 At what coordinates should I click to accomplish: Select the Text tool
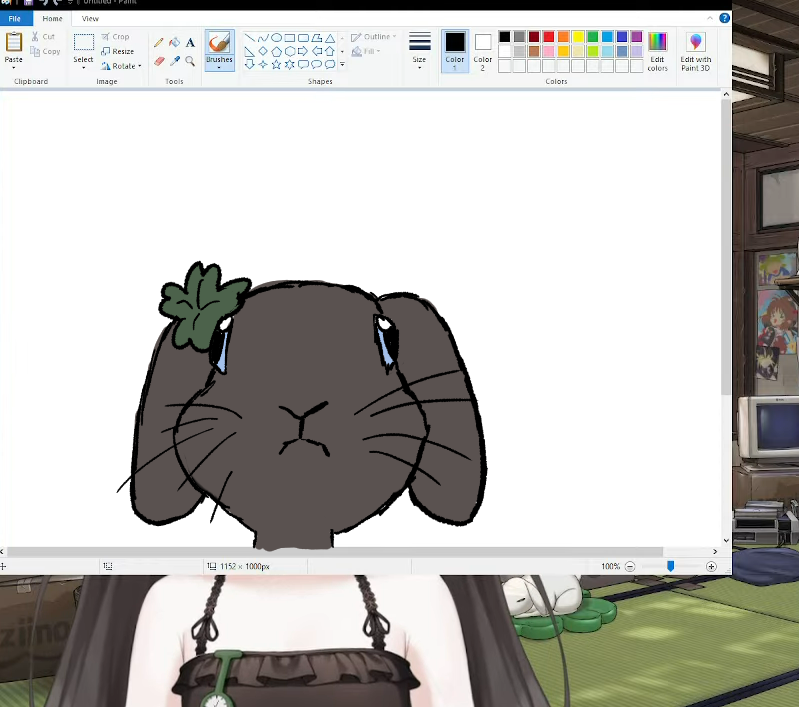190,42
